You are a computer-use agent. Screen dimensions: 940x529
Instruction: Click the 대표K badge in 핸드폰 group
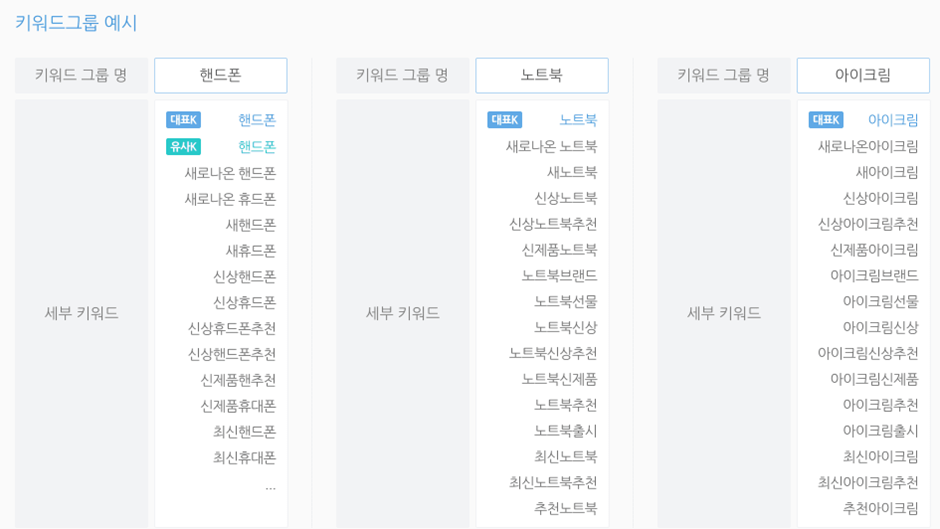(183, 120)
